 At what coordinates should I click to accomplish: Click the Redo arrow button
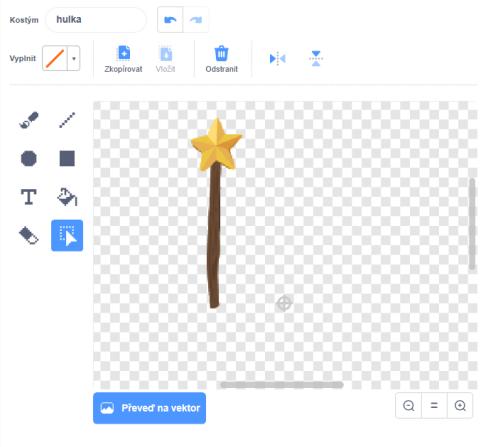pyautogui.click(x=196, y=20)
